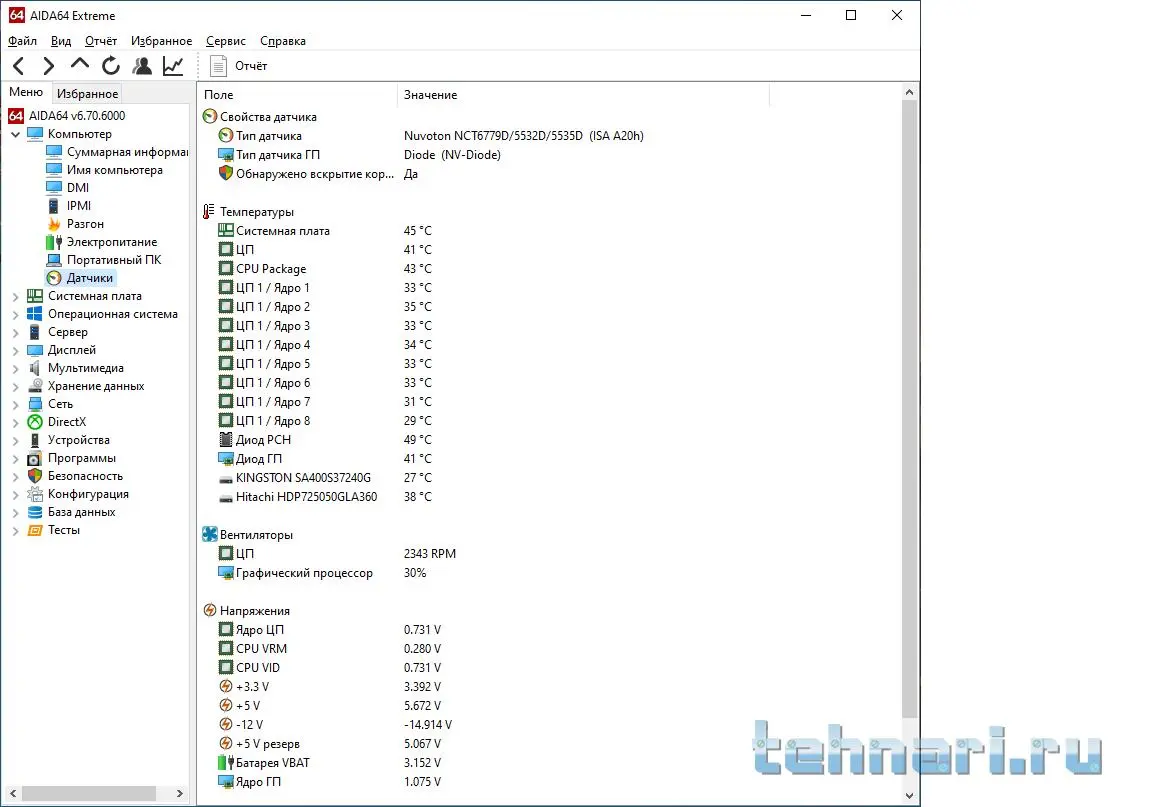Select the Тип датчика row

tap(431, 135)
